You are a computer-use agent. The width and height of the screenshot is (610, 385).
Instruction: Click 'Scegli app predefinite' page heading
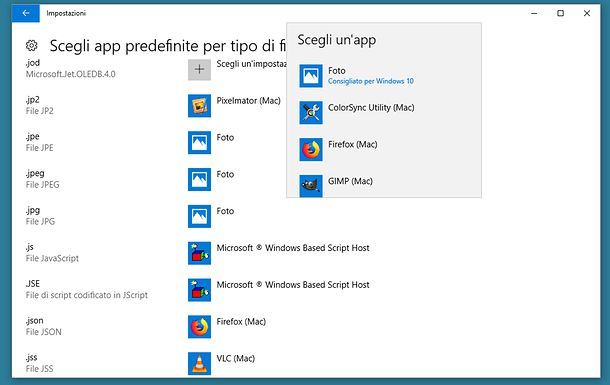point(167,46)
